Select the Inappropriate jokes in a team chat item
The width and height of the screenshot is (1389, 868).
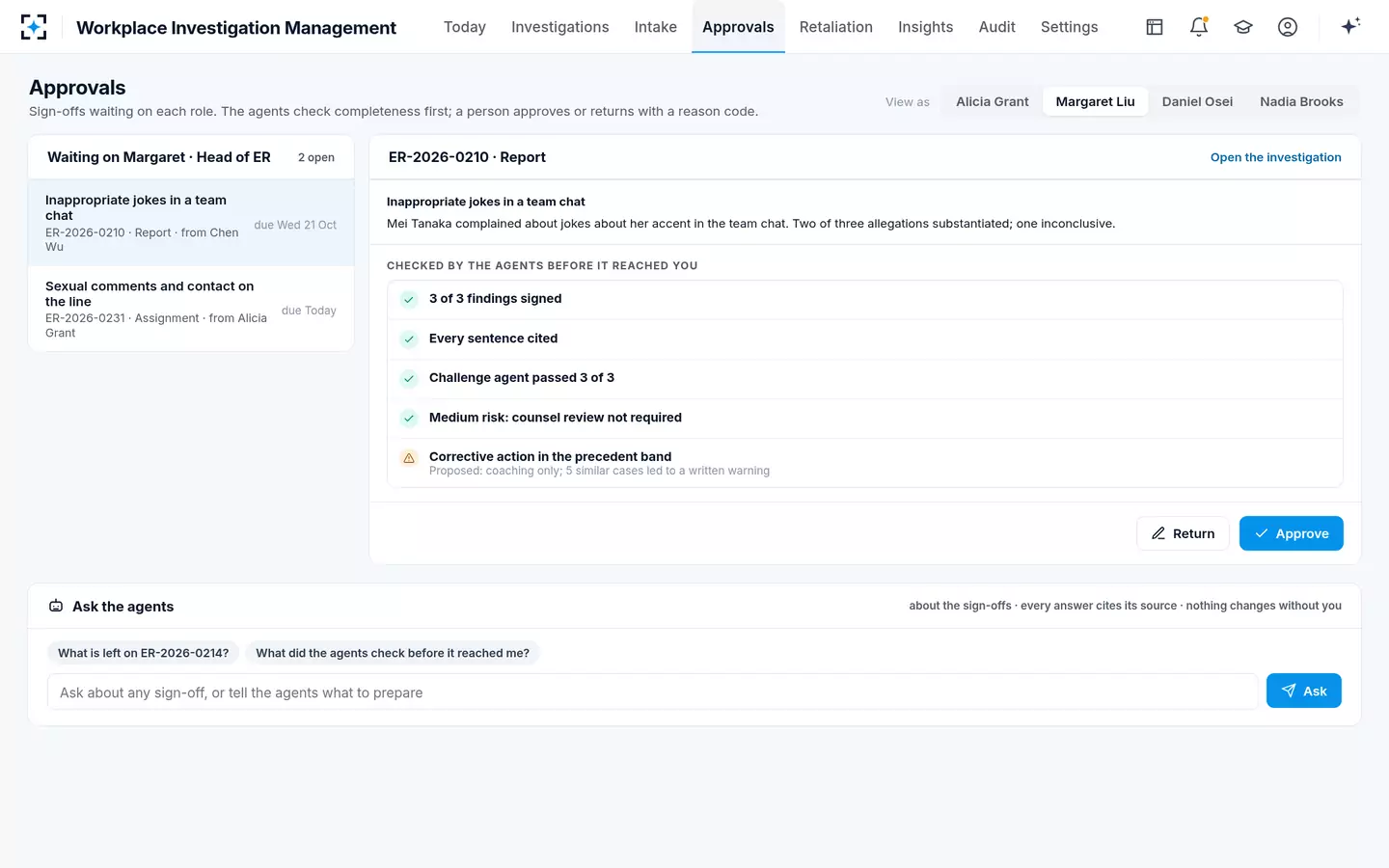click(191, 223)
